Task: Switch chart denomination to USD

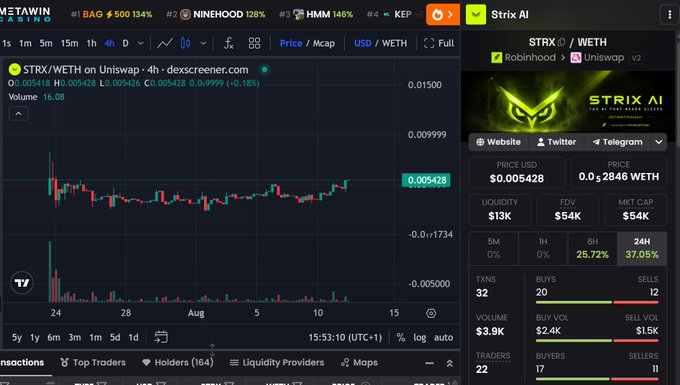Action: coord(363,43)
